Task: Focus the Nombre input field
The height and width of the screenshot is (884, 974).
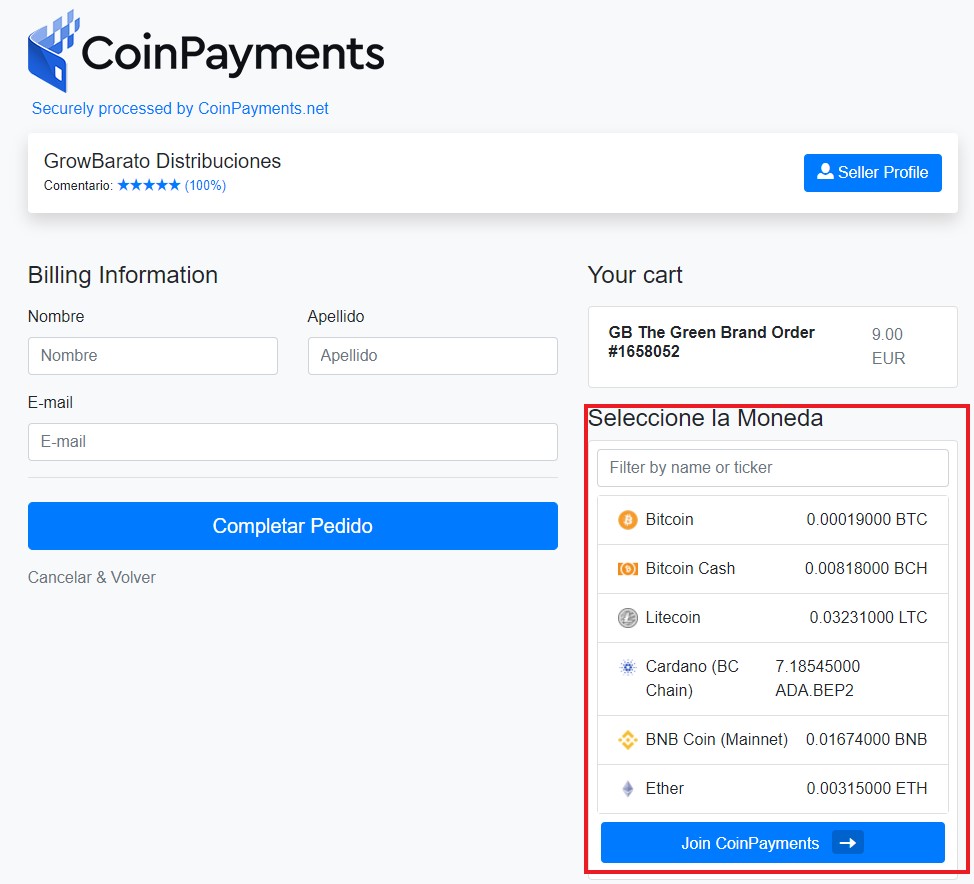Action: (x=153, y=355)
